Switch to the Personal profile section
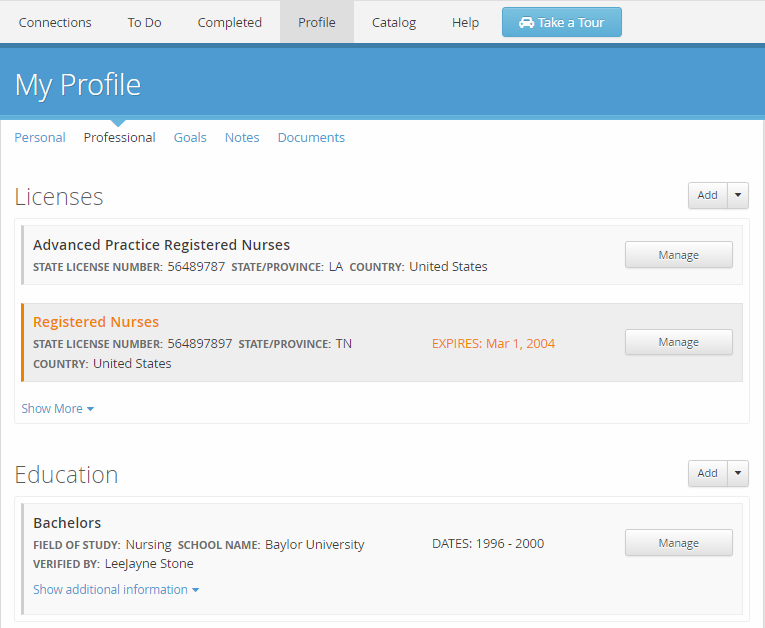The image size is (765, 628). (x=40, y=138)
